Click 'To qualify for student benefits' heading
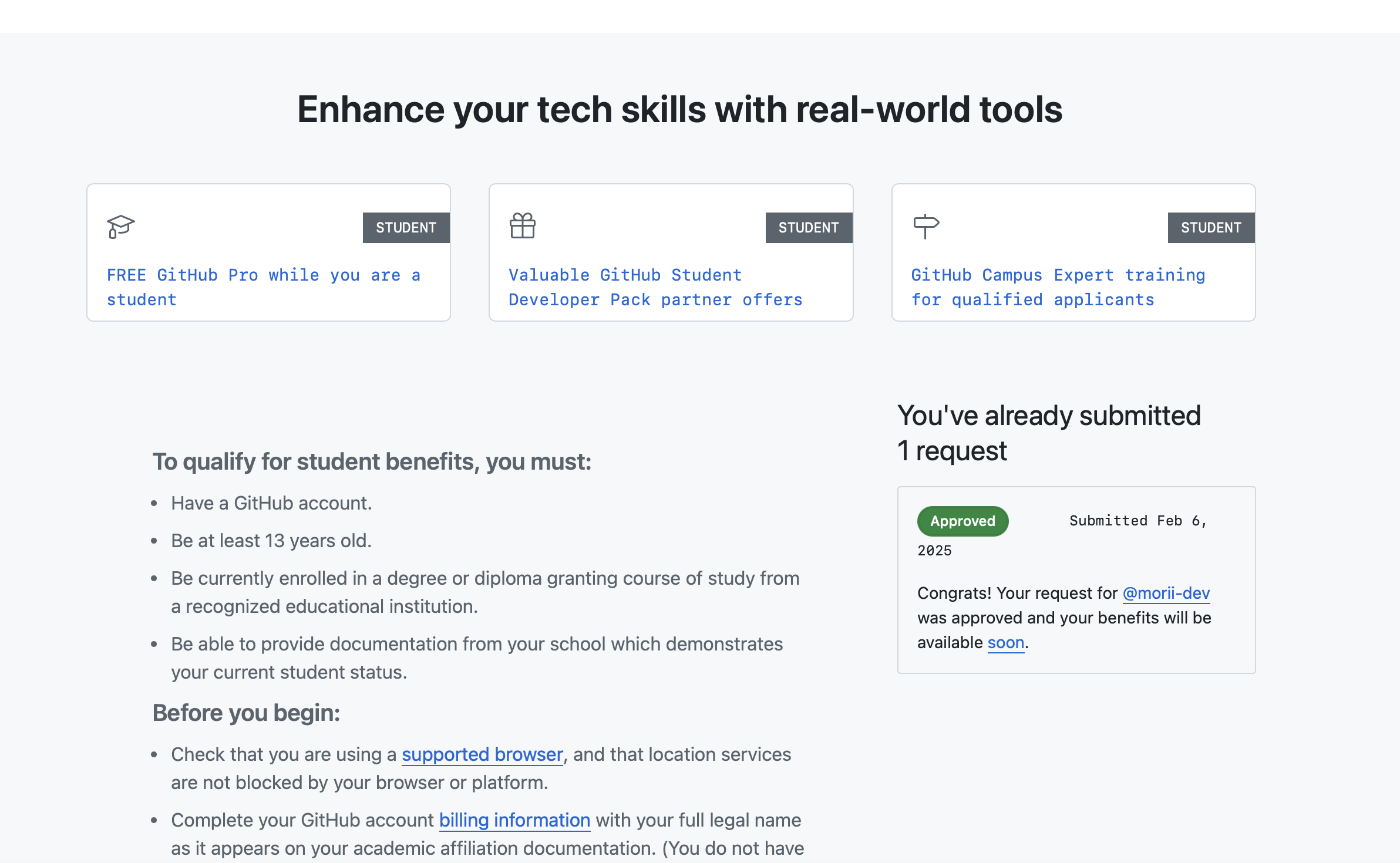 [372, 462]
